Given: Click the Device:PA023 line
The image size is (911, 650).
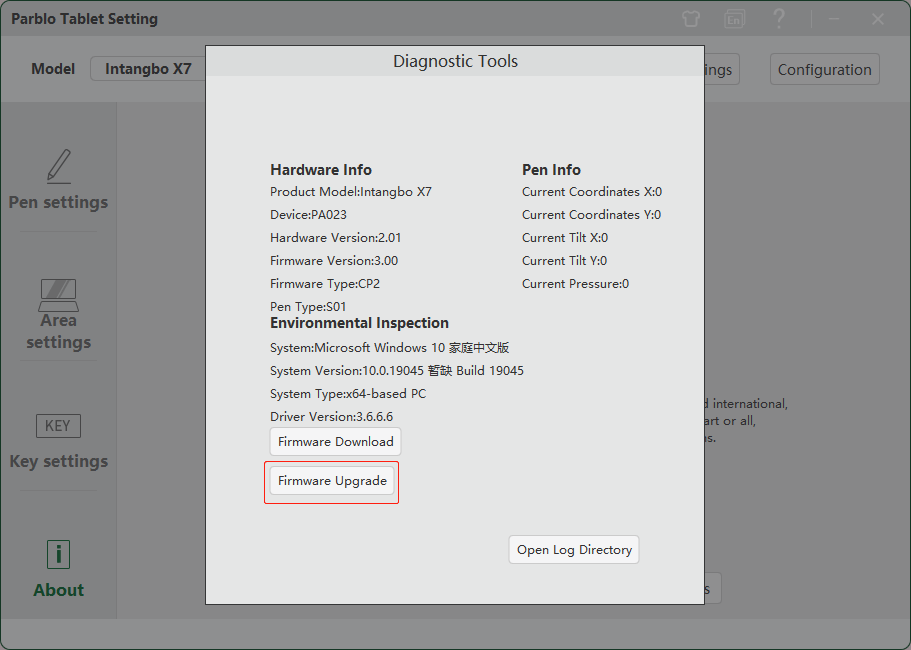Looking at the screenshot, I should (x=309, y=215).
